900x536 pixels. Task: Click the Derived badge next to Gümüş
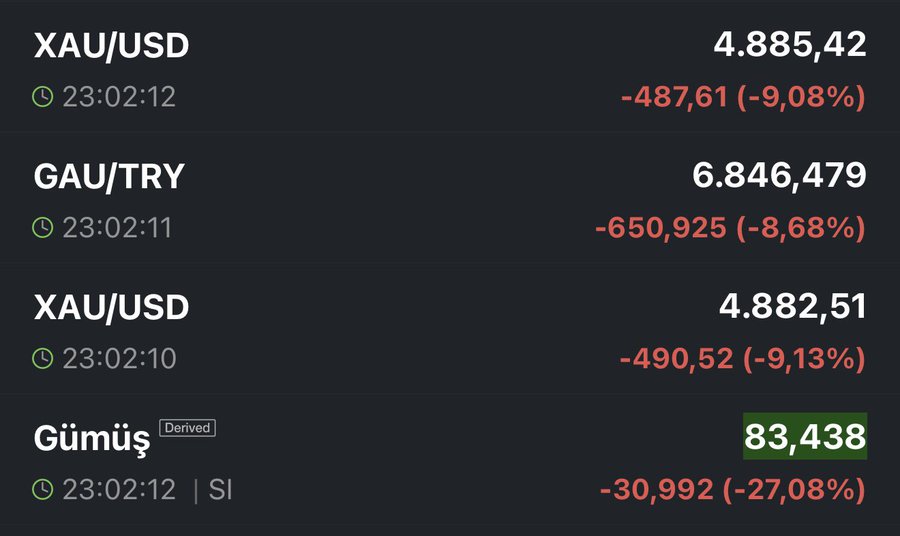187,428
